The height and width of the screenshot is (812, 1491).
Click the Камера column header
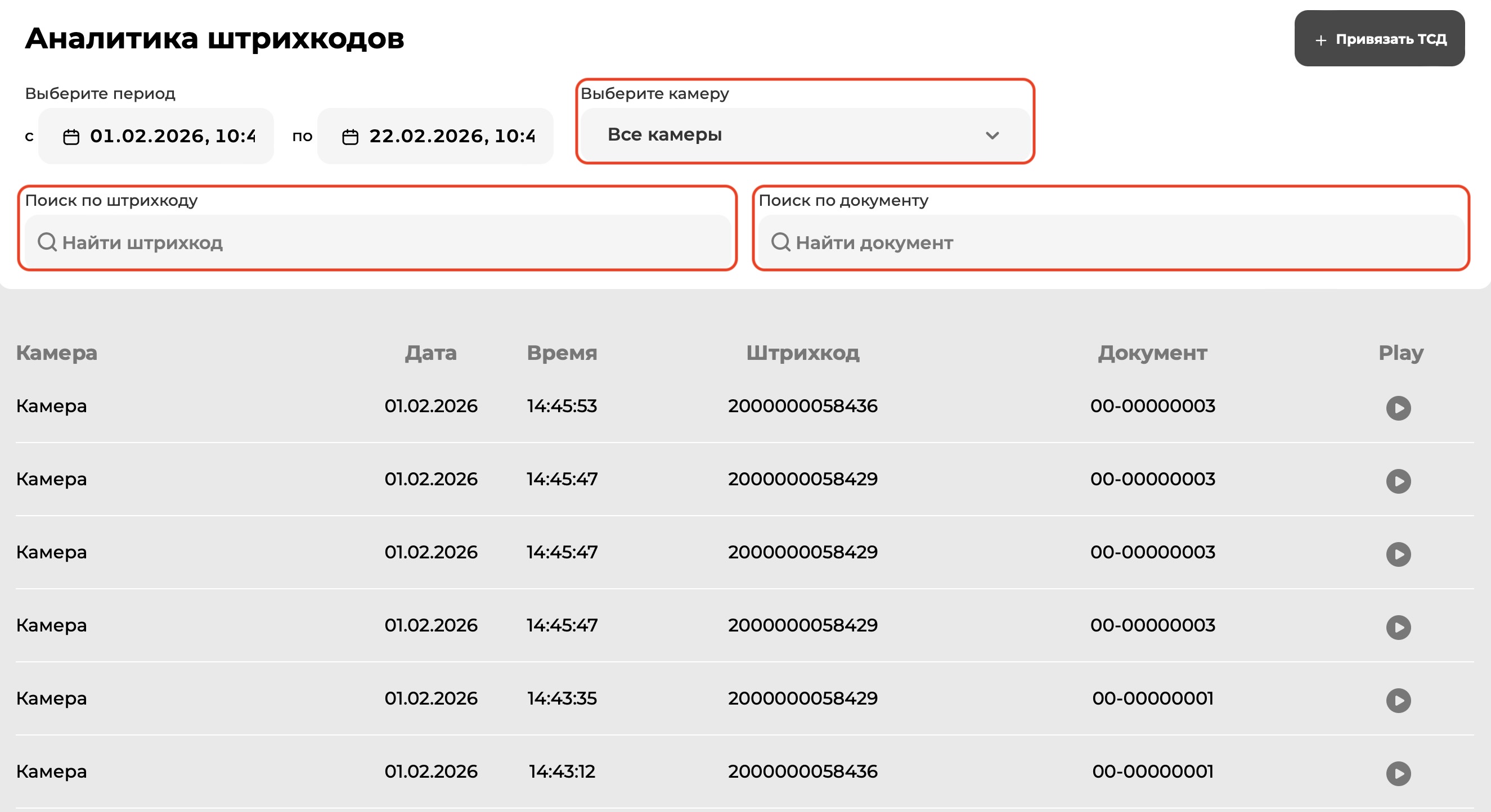(x=57, y=353)
